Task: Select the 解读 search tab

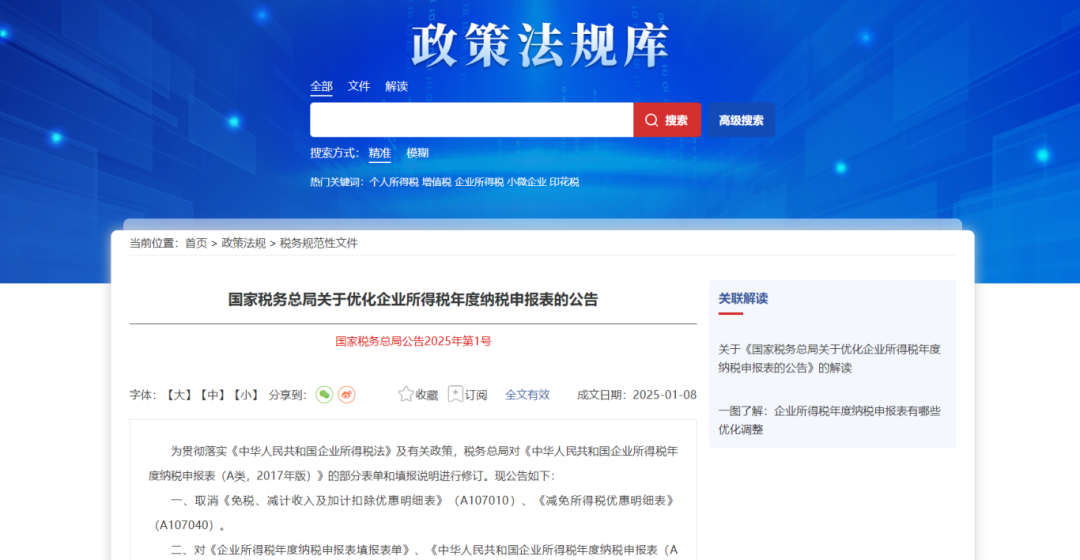Action: tap(396, 87)
